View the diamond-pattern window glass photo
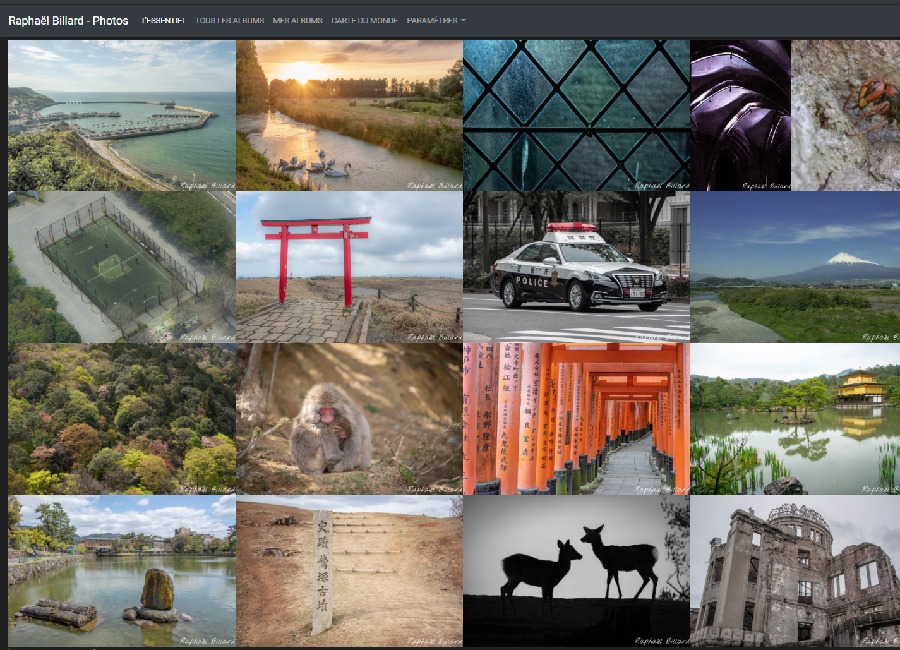900x650 pixels. 576,115
